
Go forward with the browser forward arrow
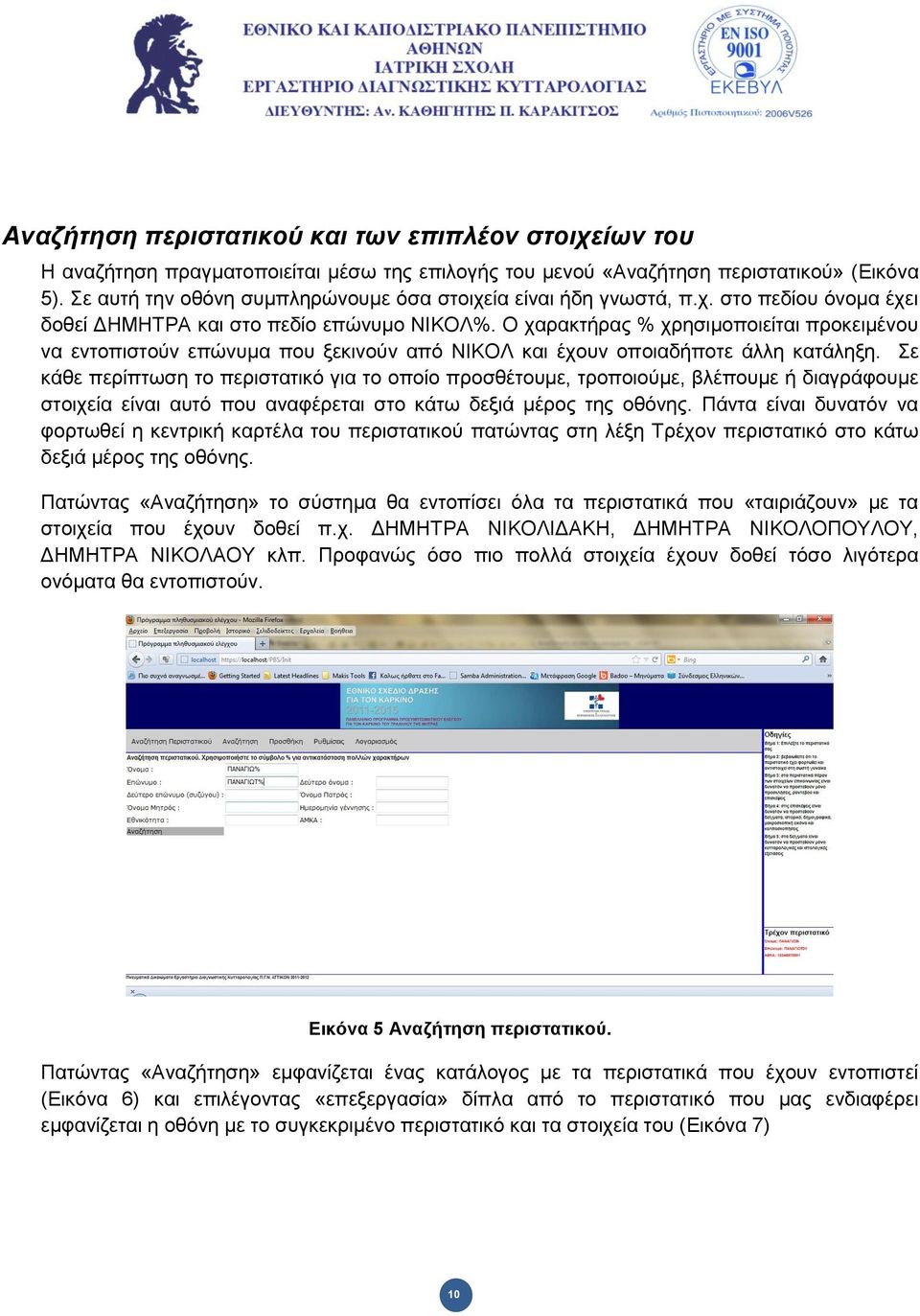click(149, 659)
